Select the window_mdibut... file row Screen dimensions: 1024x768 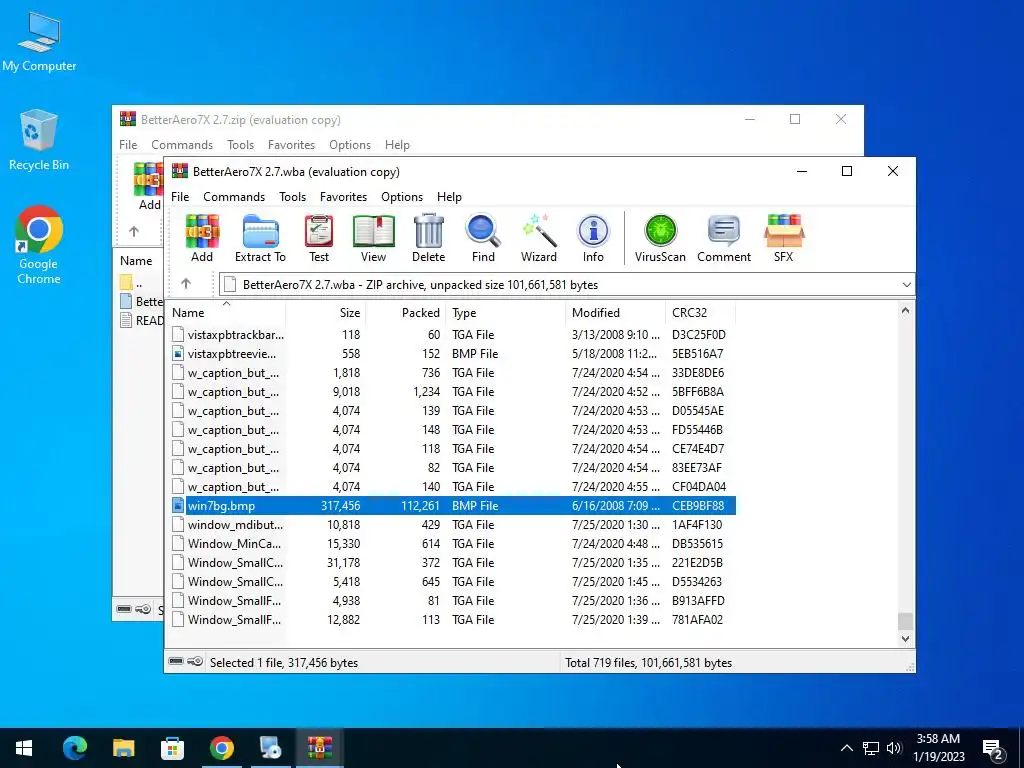[x=453, y=524]
